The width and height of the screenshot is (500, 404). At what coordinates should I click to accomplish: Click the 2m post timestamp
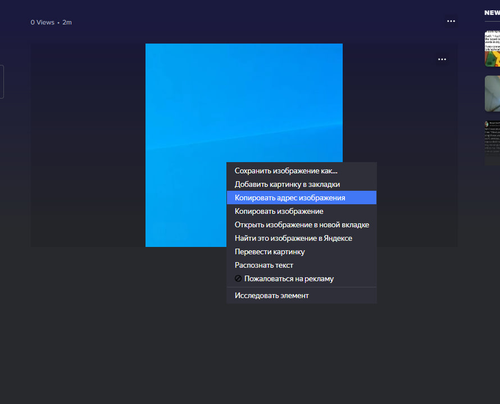(67, 22)
